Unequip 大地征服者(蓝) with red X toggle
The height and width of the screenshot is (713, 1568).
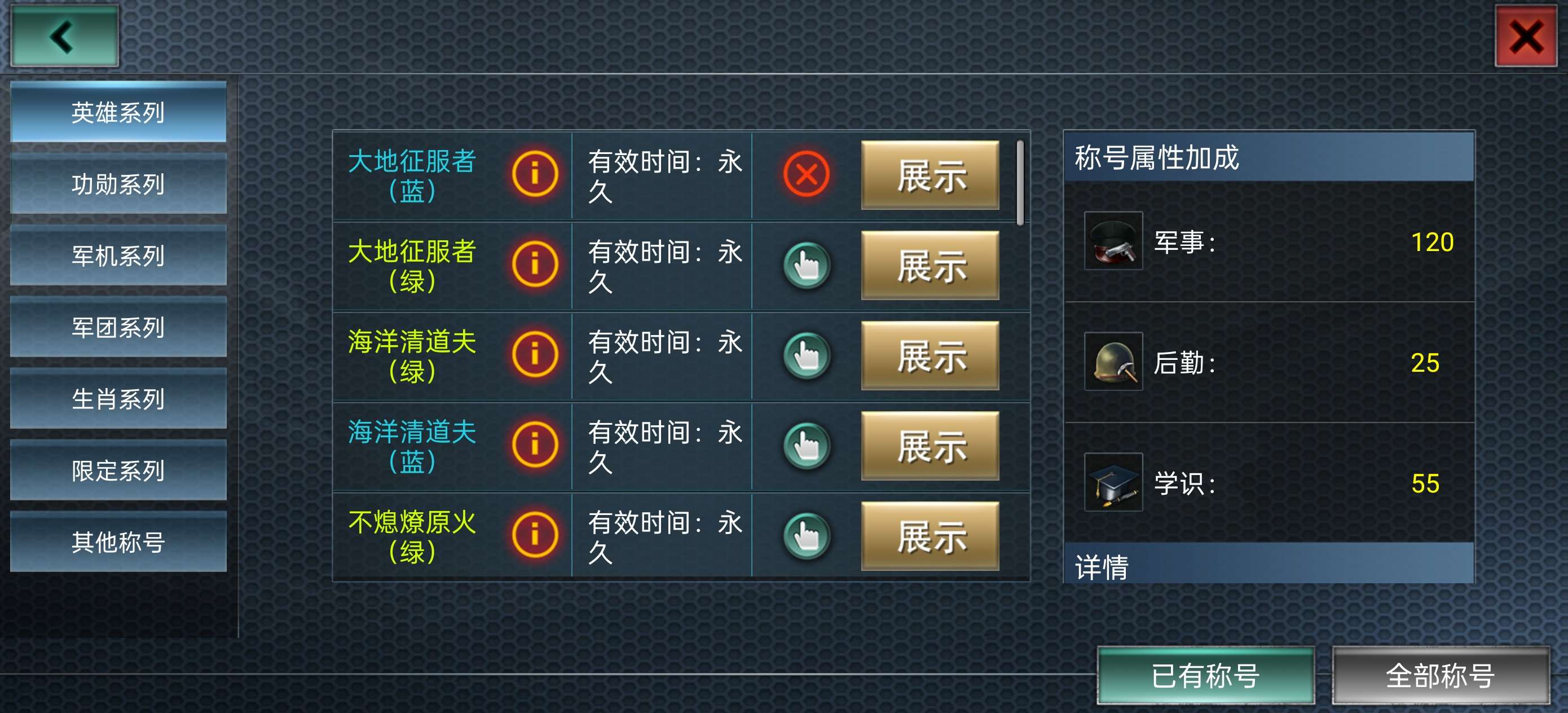point(807,175)
